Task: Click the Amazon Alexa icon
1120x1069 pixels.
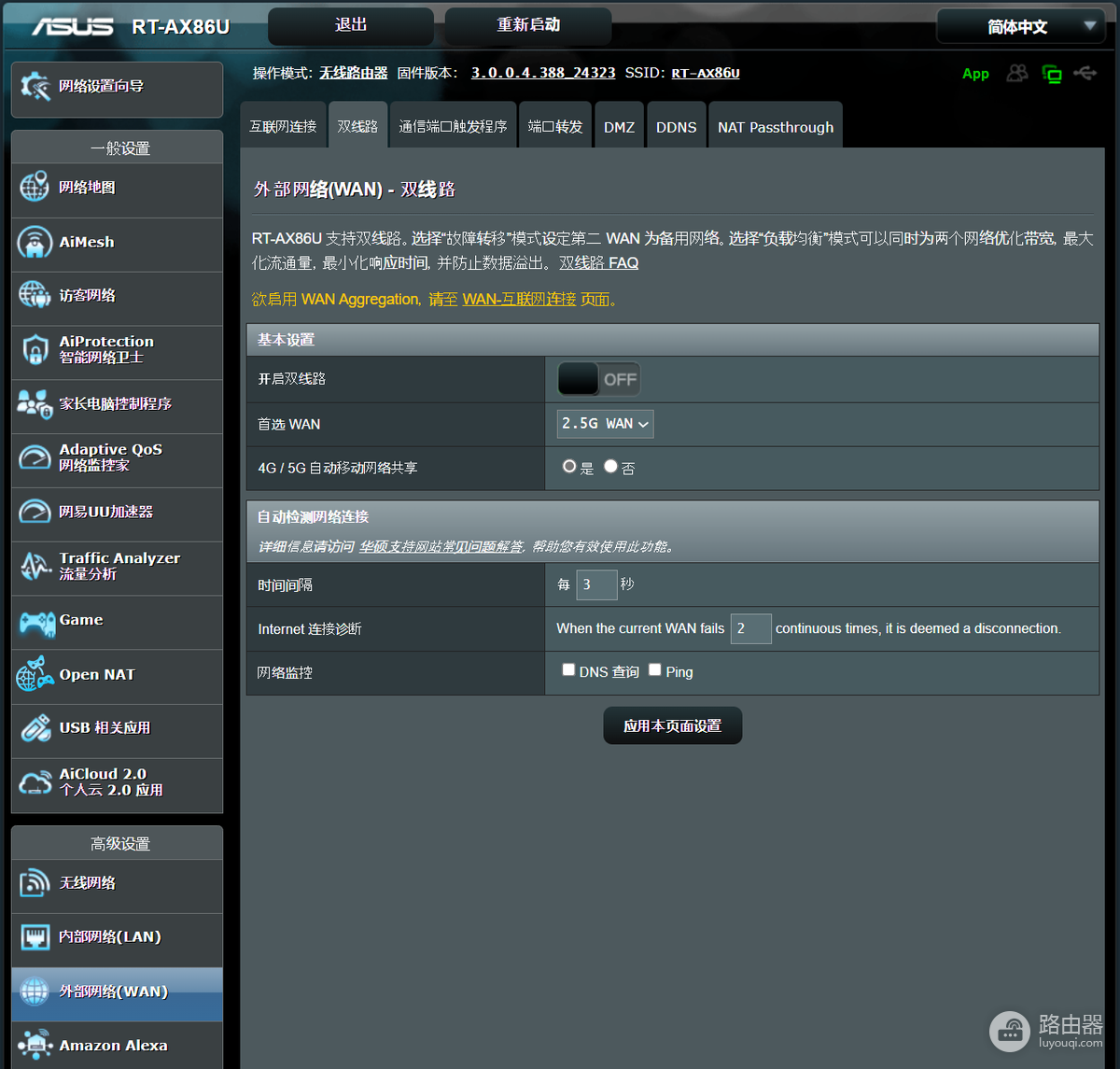Action: tap(35, 1045)
